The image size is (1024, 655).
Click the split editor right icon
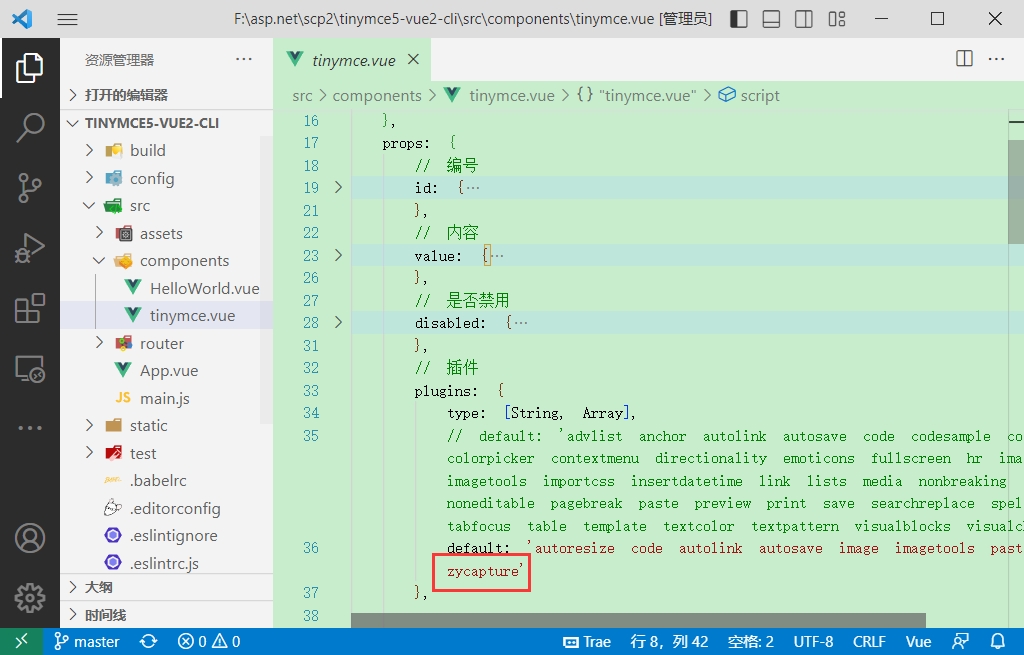[964, 59]
